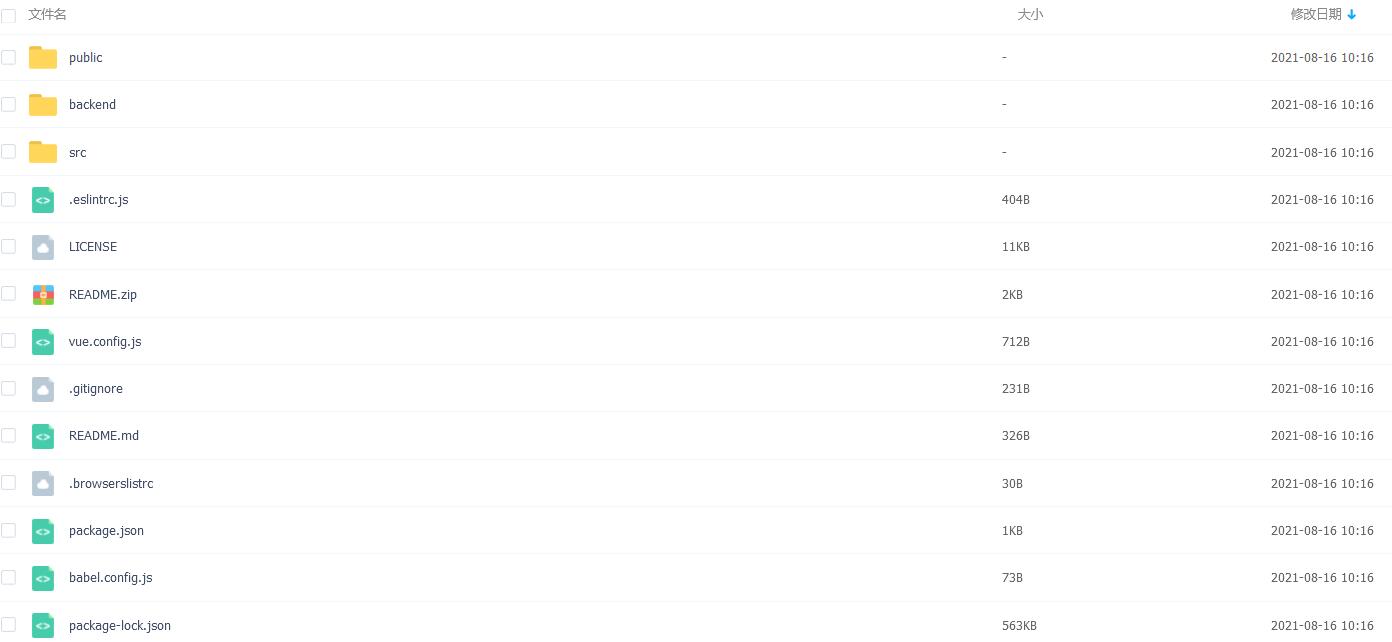Sort the list by 大小 column

1030,15
